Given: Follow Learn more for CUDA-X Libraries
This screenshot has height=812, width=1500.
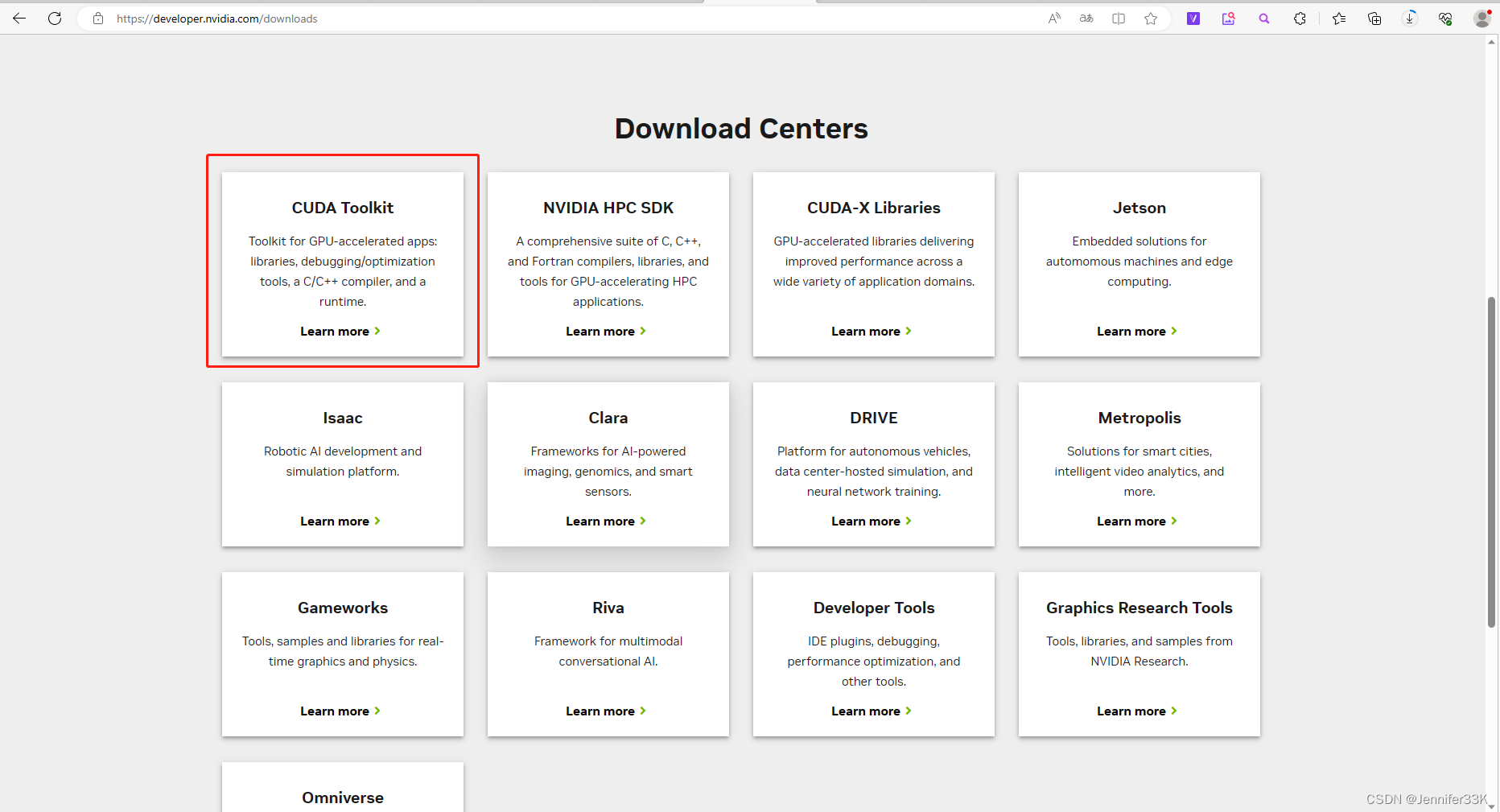Looking at the screenshot, I should (x=872, y=332).
